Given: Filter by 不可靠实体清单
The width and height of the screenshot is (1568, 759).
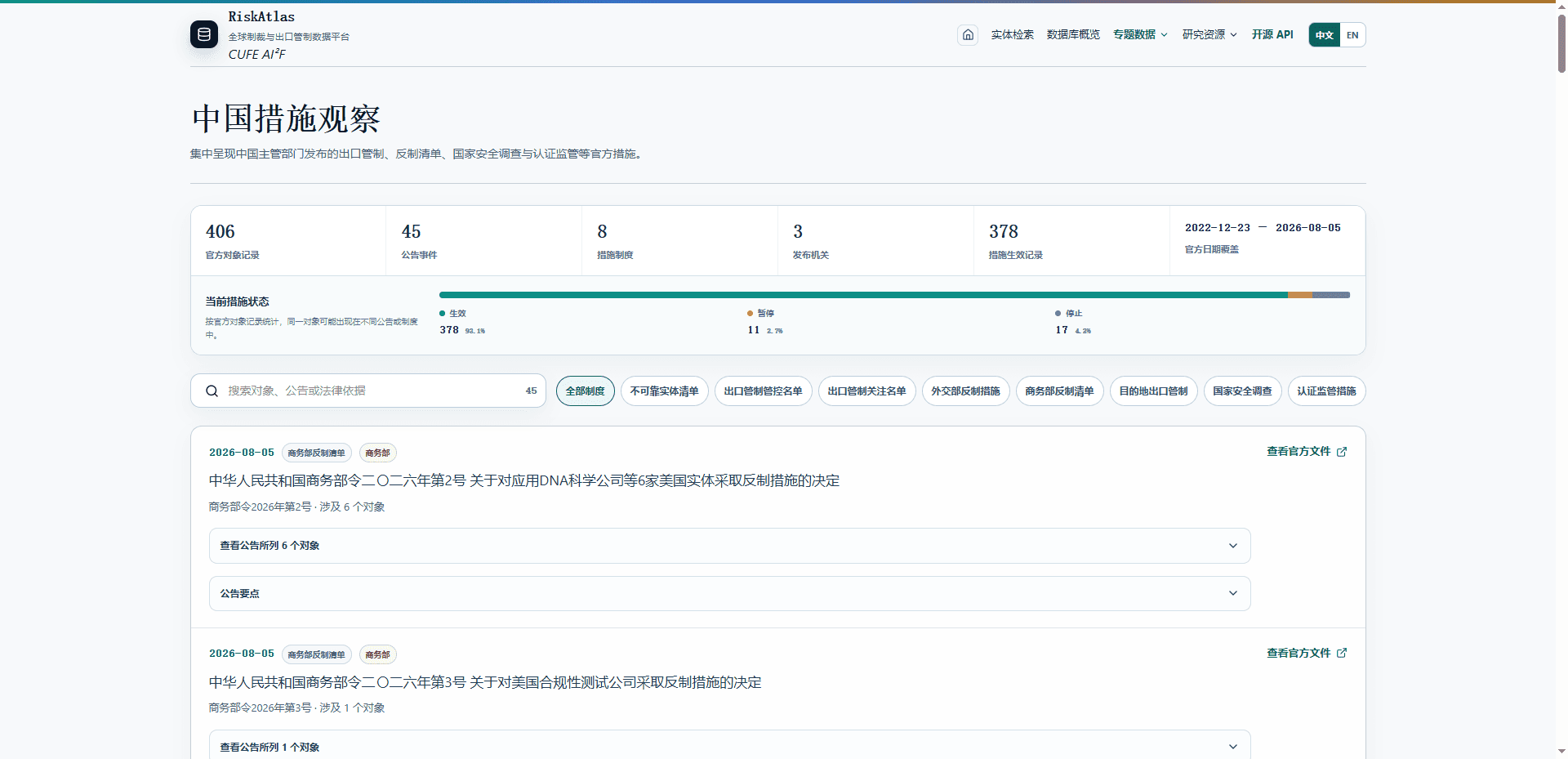Looking at the screenshot, I should [x=664, y=391].
